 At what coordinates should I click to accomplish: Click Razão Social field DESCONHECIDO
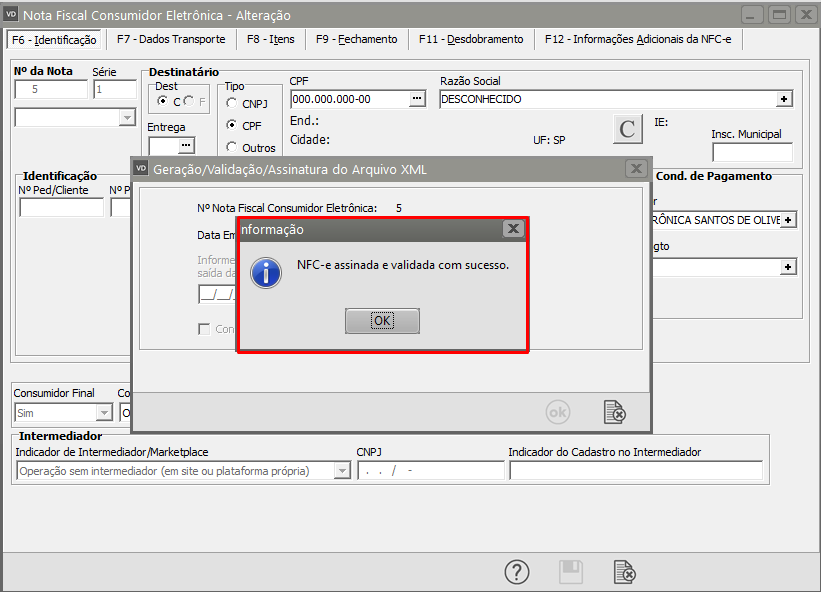[x=608, y=99]
